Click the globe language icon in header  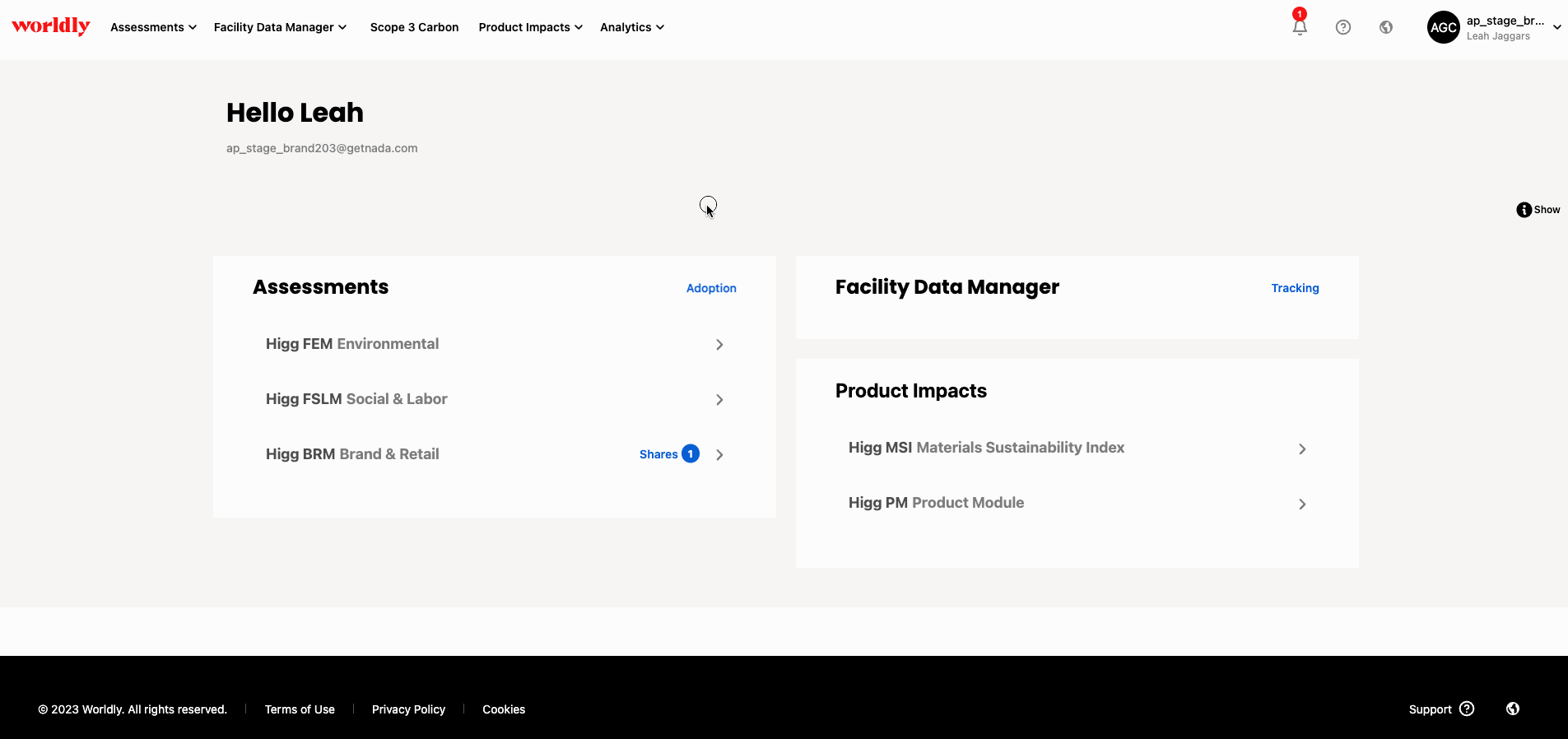click(x=1386, y=27)
